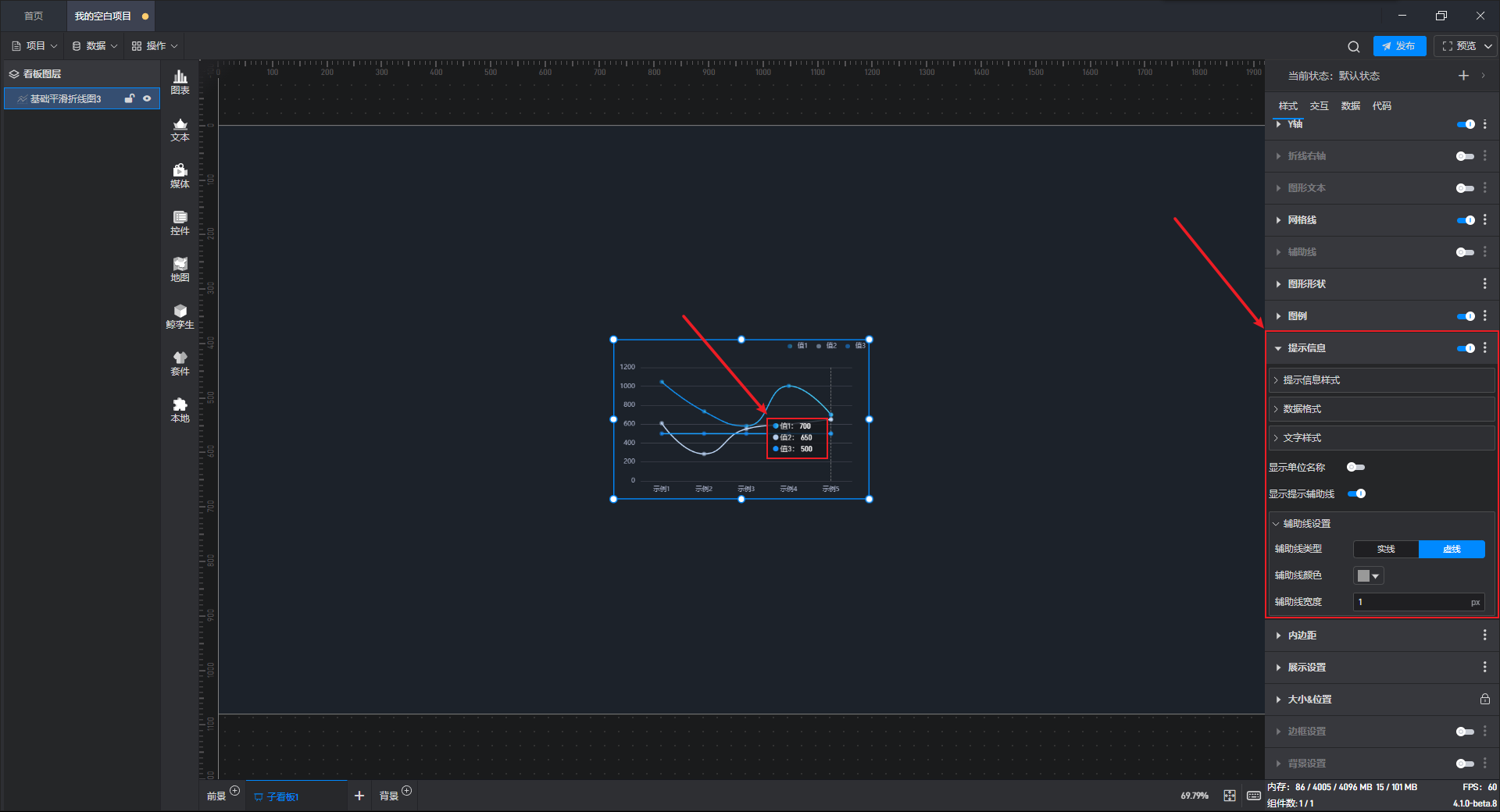Click the keyboard shortcuts icon
The image size is (1500, 812).
click(x=1254, y=796)
